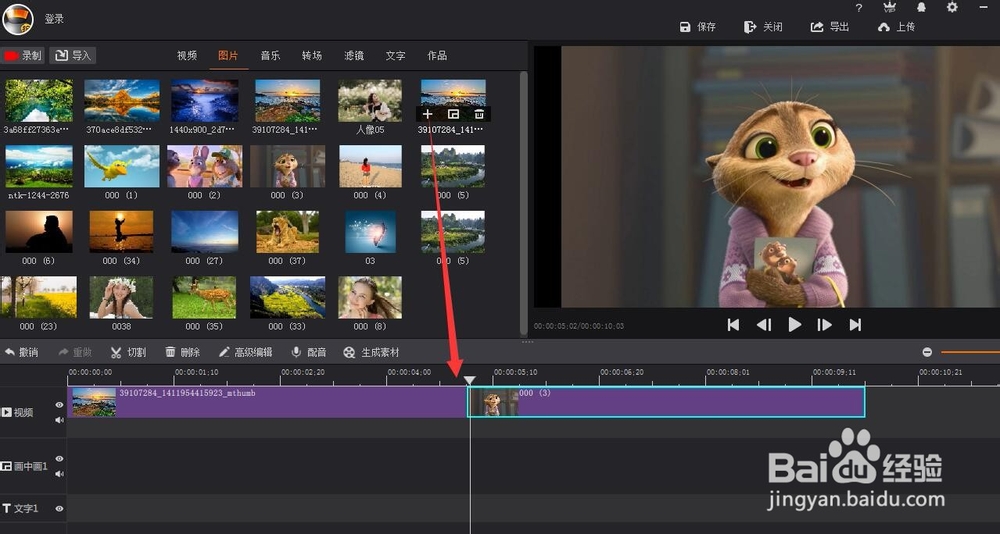Add hovered image as picture-in-picture
The image size is (1000, 534).
click(x=453, y=114)
